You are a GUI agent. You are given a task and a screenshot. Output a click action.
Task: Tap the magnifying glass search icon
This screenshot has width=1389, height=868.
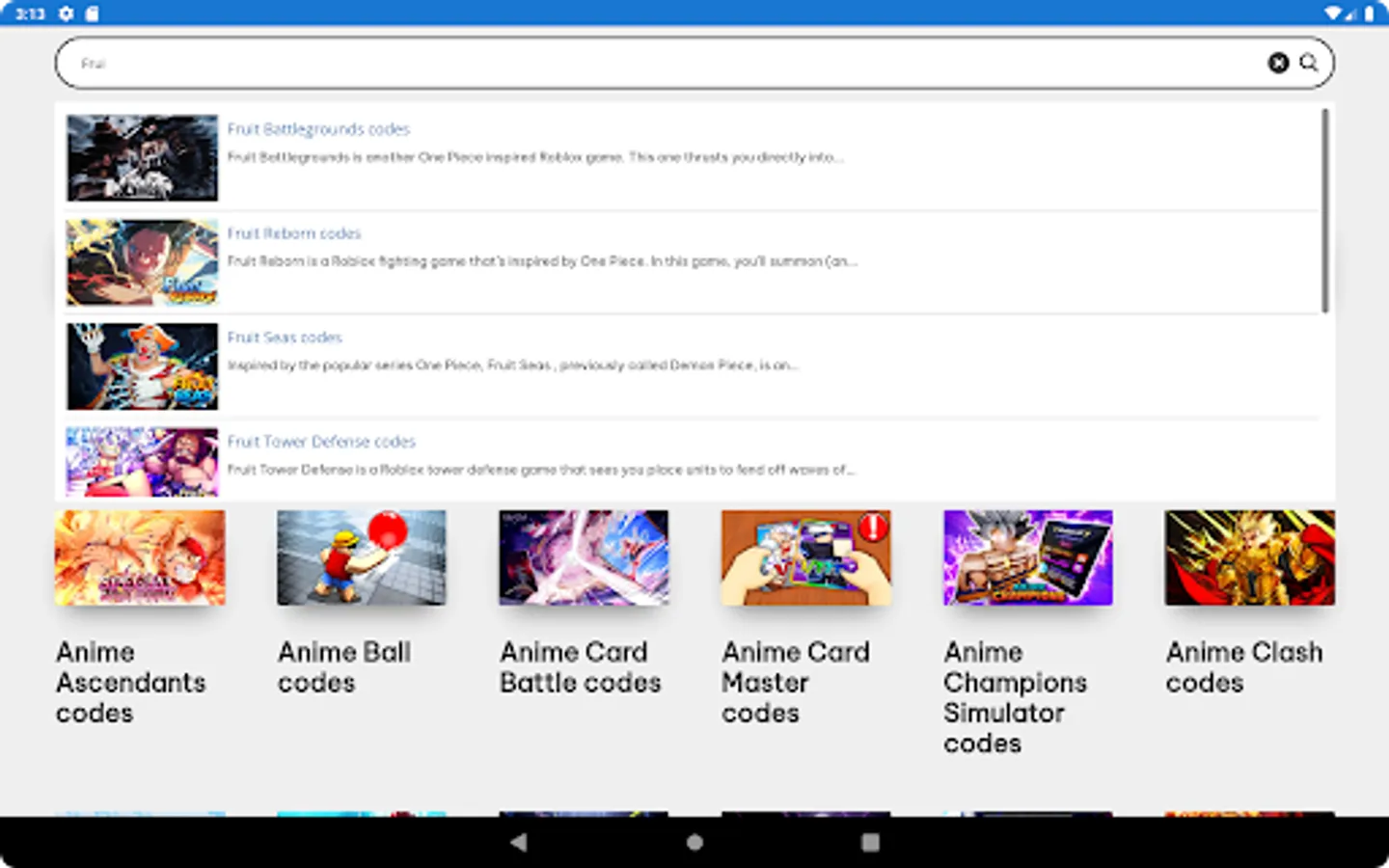point(1308,63)
